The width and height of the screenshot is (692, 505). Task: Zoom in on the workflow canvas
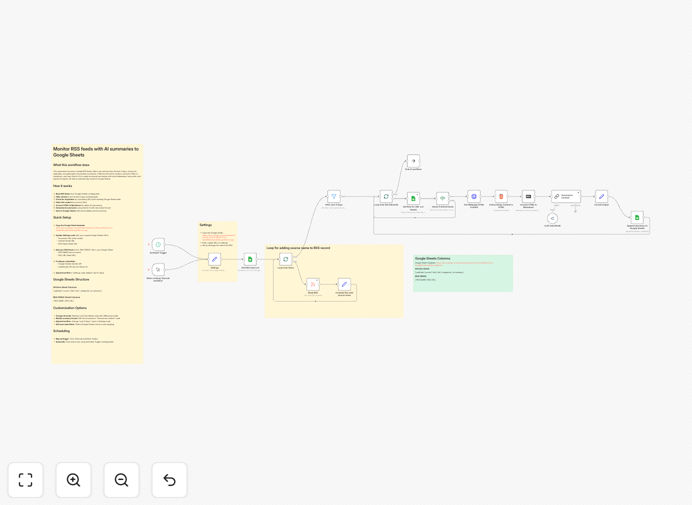[73, 480]
